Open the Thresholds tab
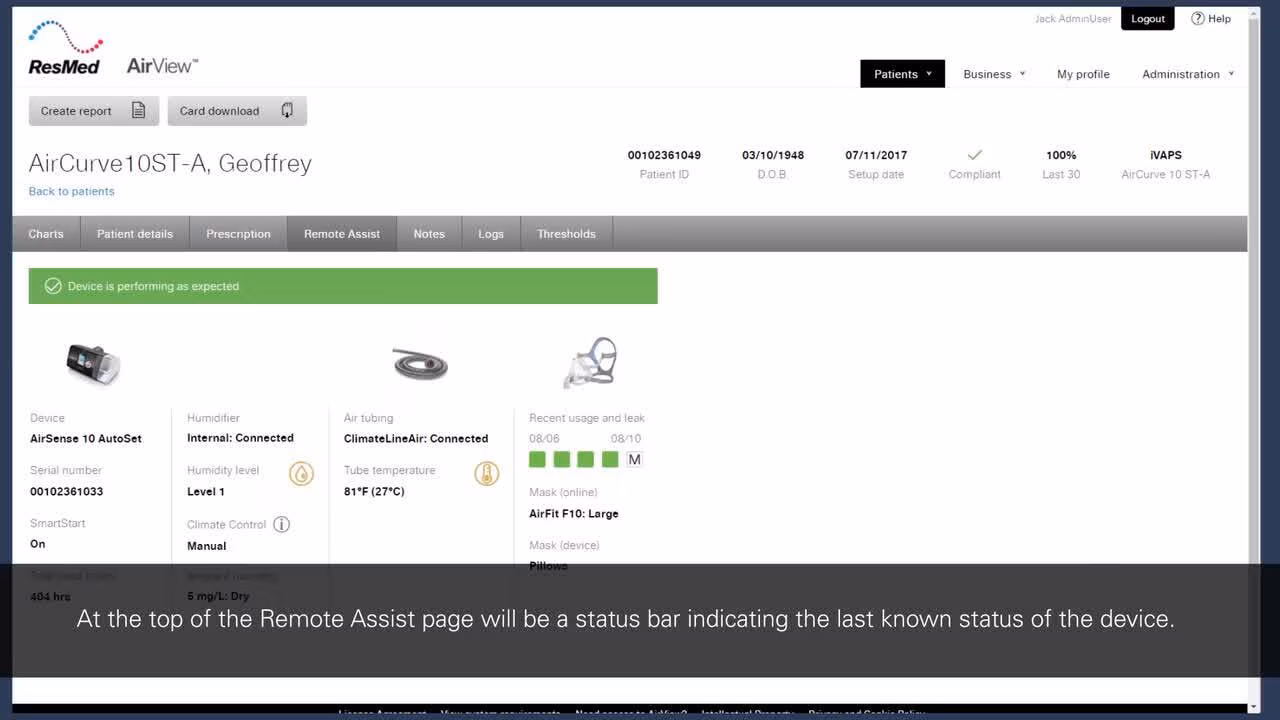 (566, 234)
